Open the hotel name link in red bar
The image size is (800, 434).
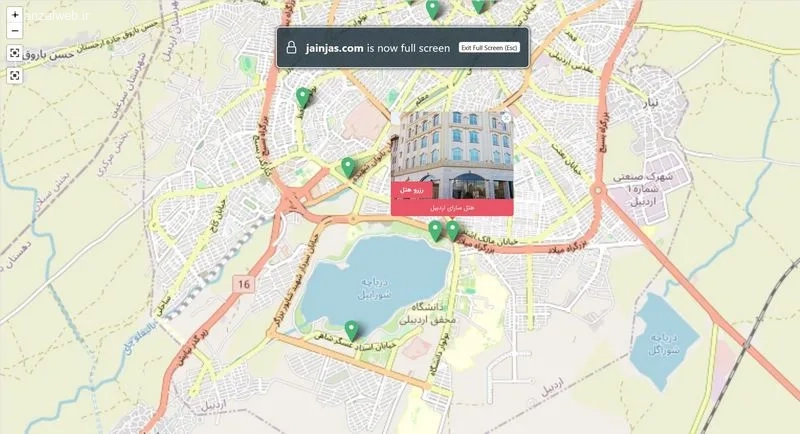click(x=452, y=208)
